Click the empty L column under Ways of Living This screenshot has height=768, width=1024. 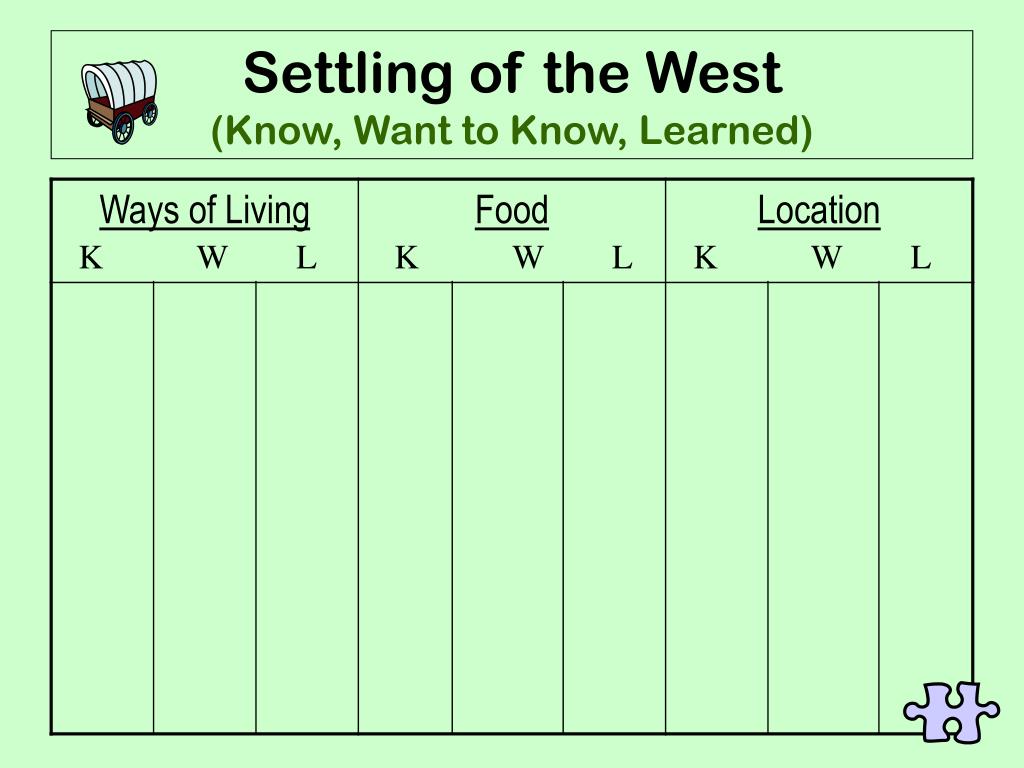(x=307, y=508)
